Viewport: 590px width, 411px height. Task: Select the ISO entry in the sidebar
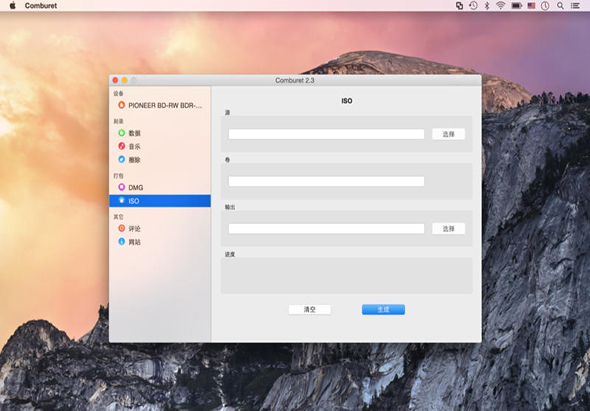(160, 201)
